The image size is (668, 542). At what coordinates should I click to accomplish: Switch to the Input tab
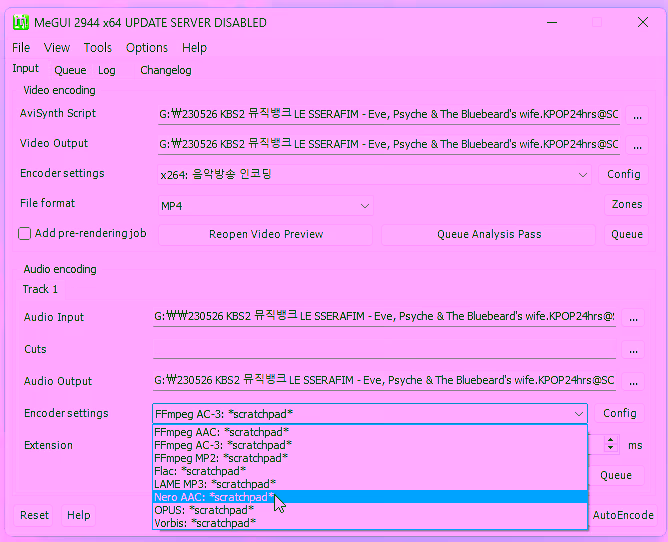click(x=25, y=69)
